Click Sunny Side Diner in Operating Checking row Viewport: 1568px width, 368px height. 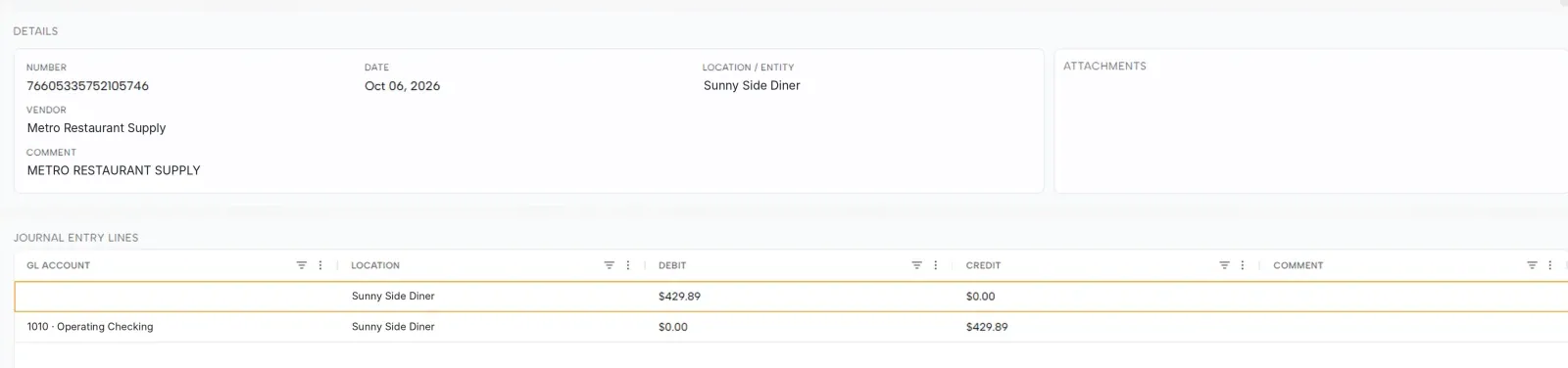click(x=393, y=327)
